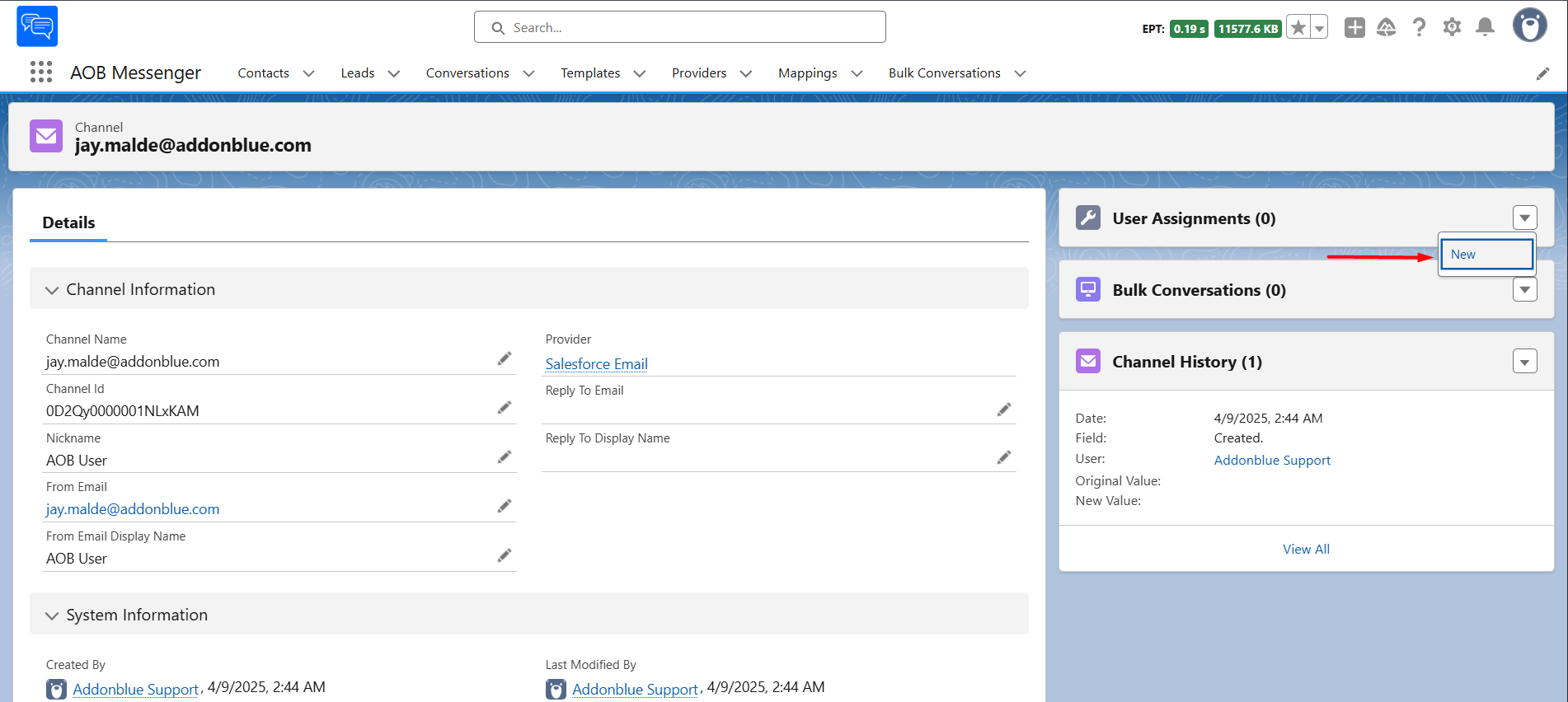The width and height of the screenshot is (1568, 702).
Task: Open the Bulk Conversations related list dropdown
Action: pos(1525,290)
